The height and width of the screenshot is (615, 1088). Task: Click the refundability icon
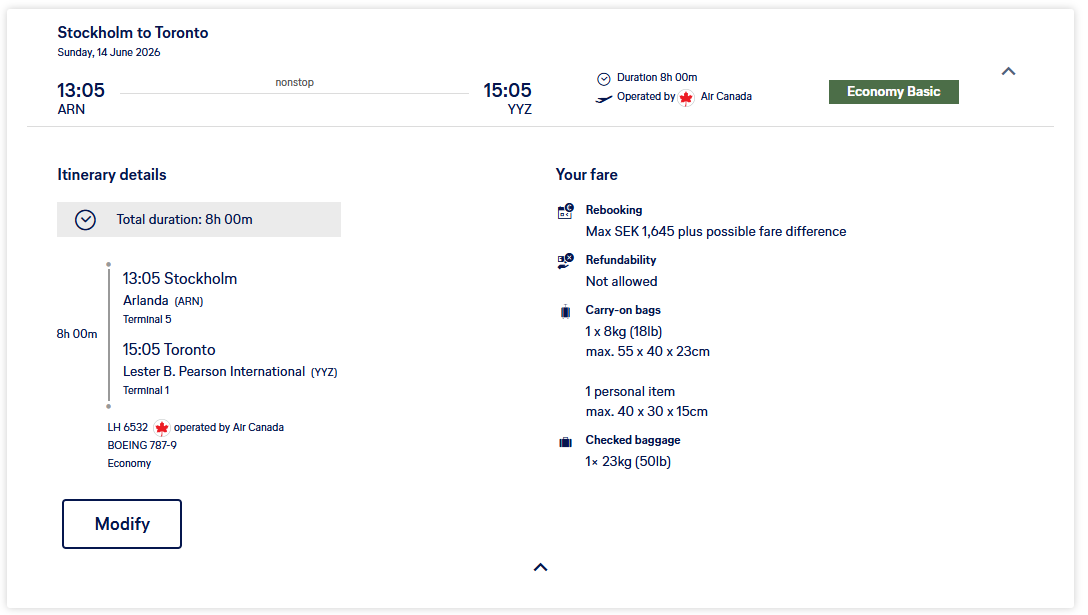click(x=565, y=261)
